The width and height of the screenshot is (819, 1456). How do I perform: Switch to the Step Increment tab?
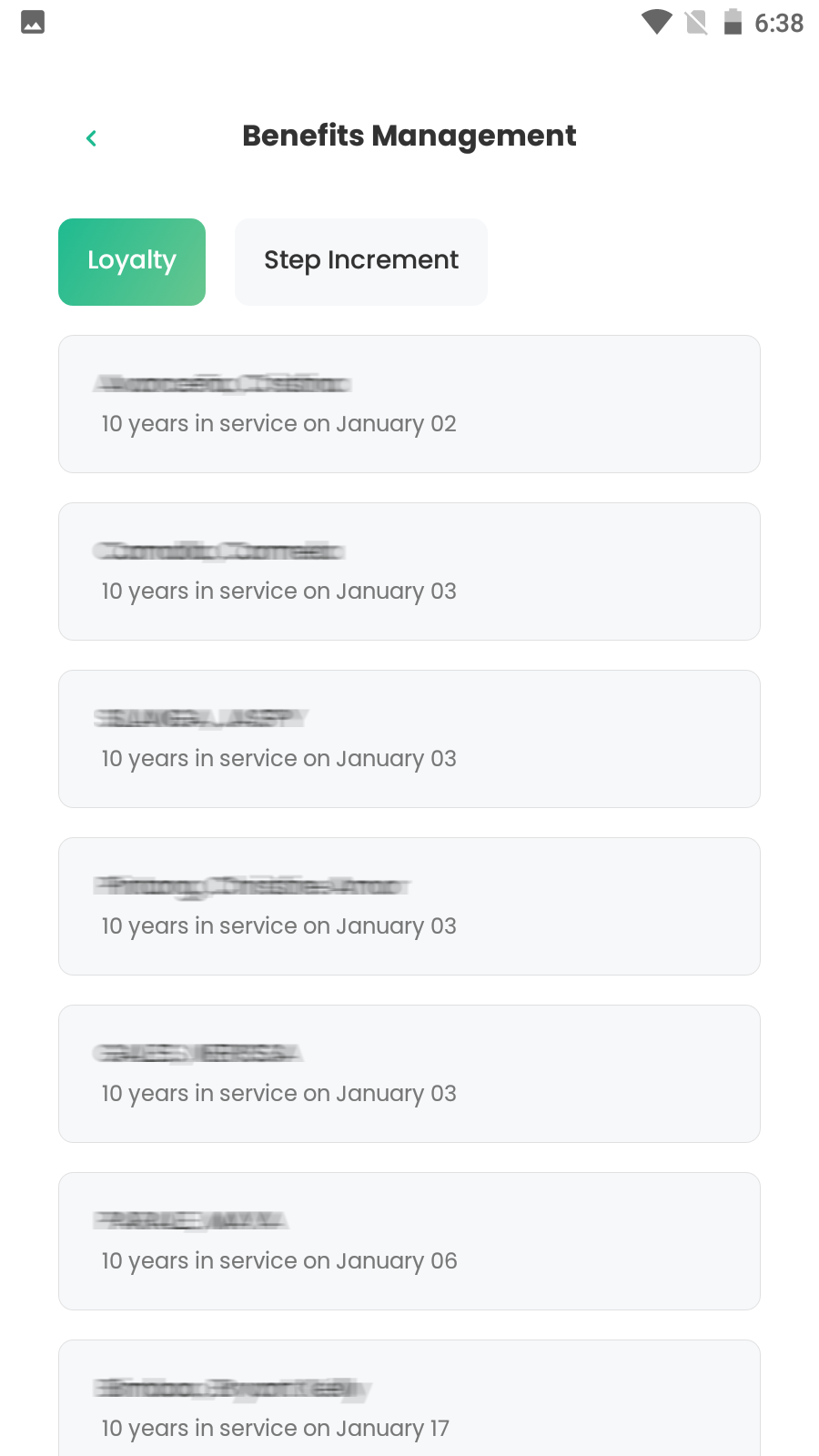point(361,261)
